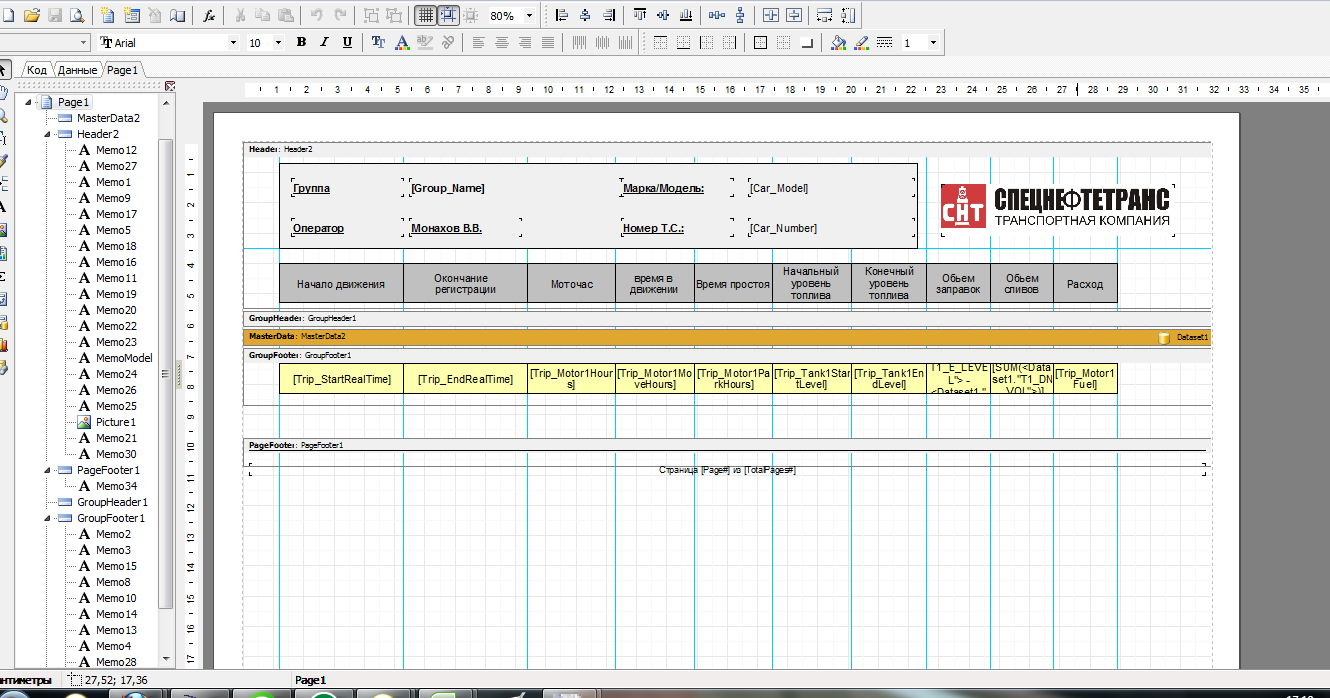Toggle Bold formatting

click(301, 43)
